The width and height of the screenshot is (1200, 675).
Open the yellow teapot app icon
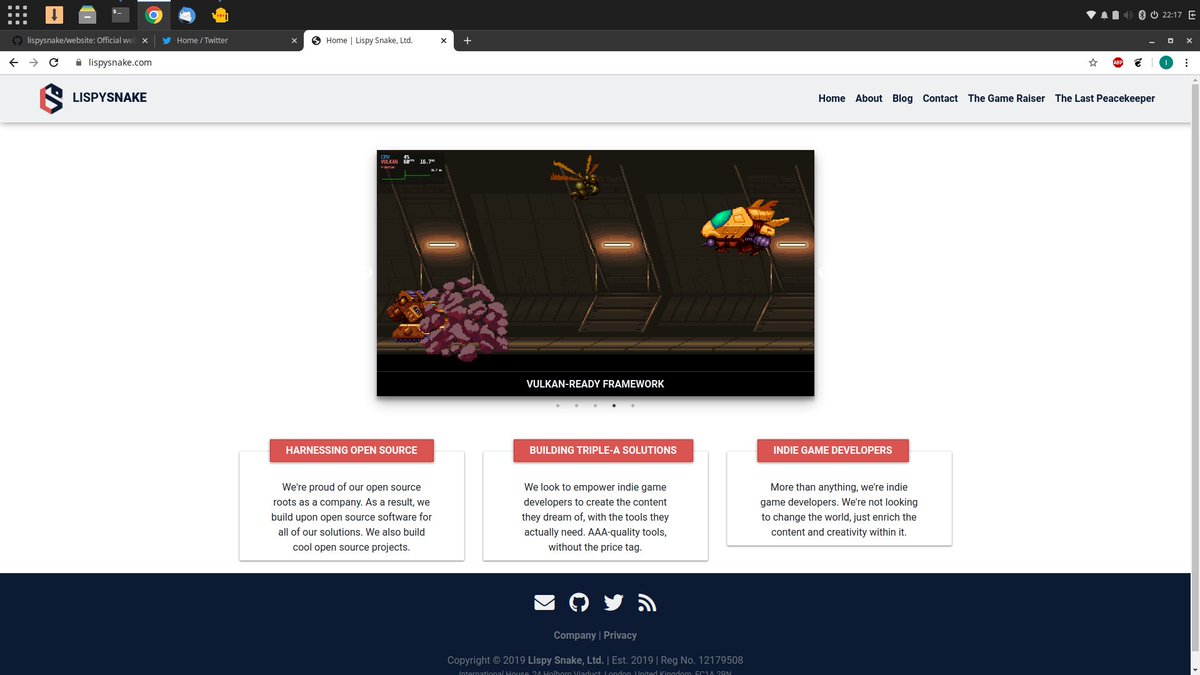click(219, 14)
